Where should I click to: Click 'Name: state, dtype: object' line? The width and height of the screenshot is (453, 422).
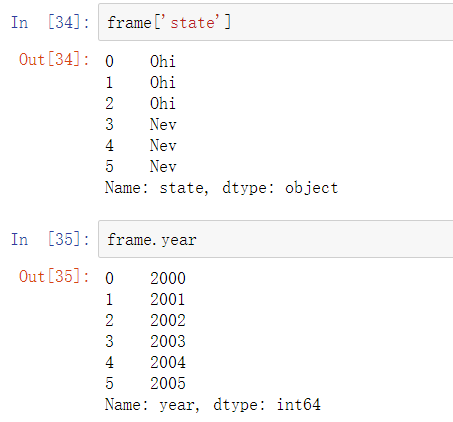click(x=222, y=188)
